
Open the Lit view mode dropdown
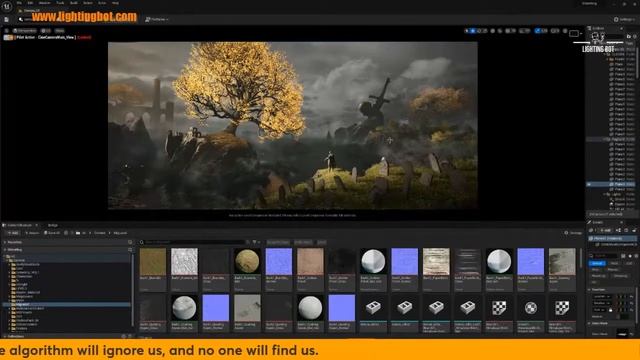pyautogui.click(x=46, y=31)
